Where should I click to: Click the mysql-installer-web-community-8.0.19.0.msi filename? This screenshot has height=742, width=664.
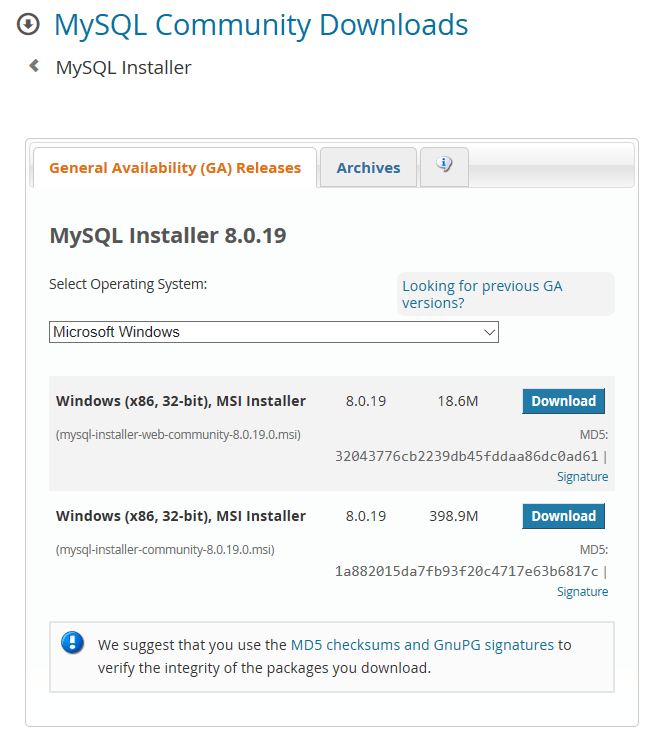point(178,435)
